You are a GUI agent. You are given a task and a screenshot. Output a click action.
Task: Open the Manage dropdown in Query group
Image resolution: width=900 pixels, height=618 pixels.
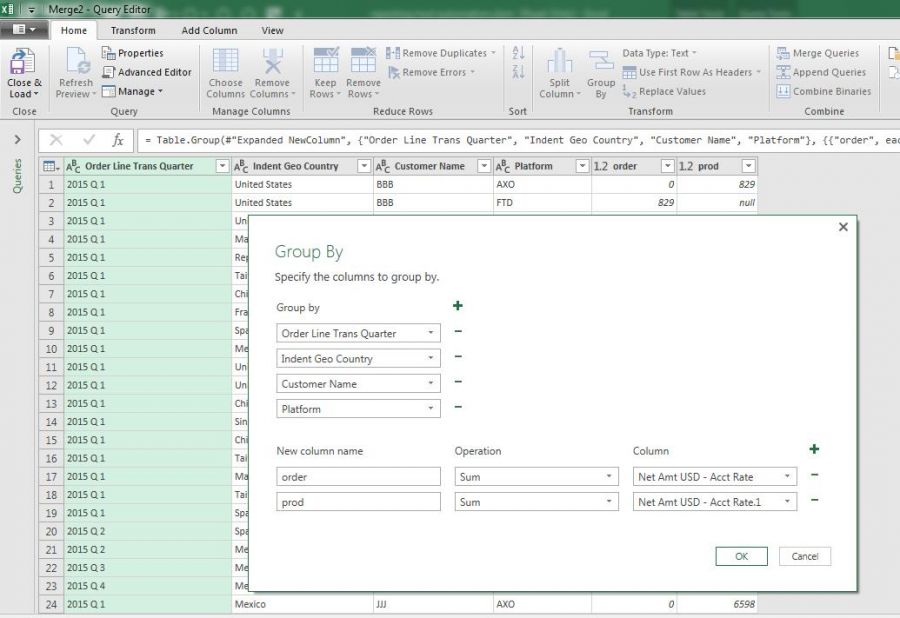133,91
